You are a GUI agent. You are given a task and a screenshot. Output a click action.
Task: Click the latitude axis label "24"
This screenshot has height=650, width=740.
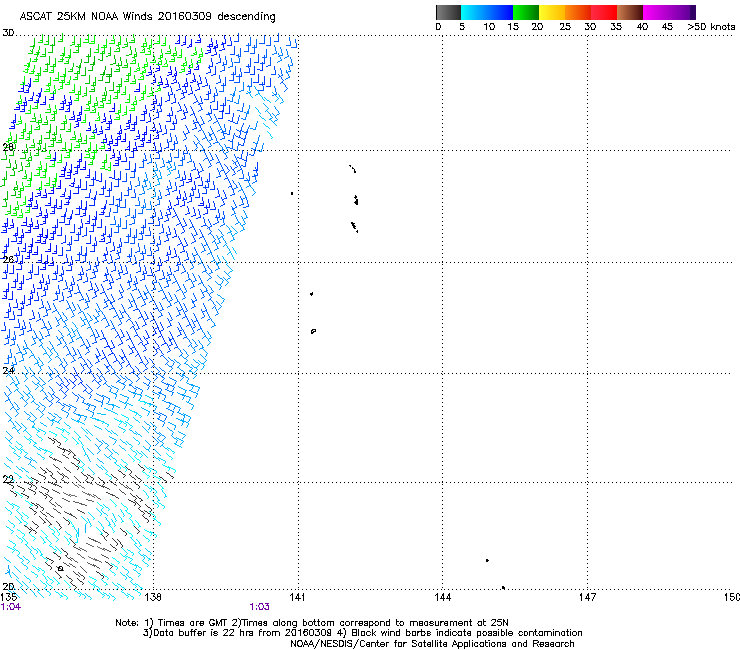coord(8,371)
